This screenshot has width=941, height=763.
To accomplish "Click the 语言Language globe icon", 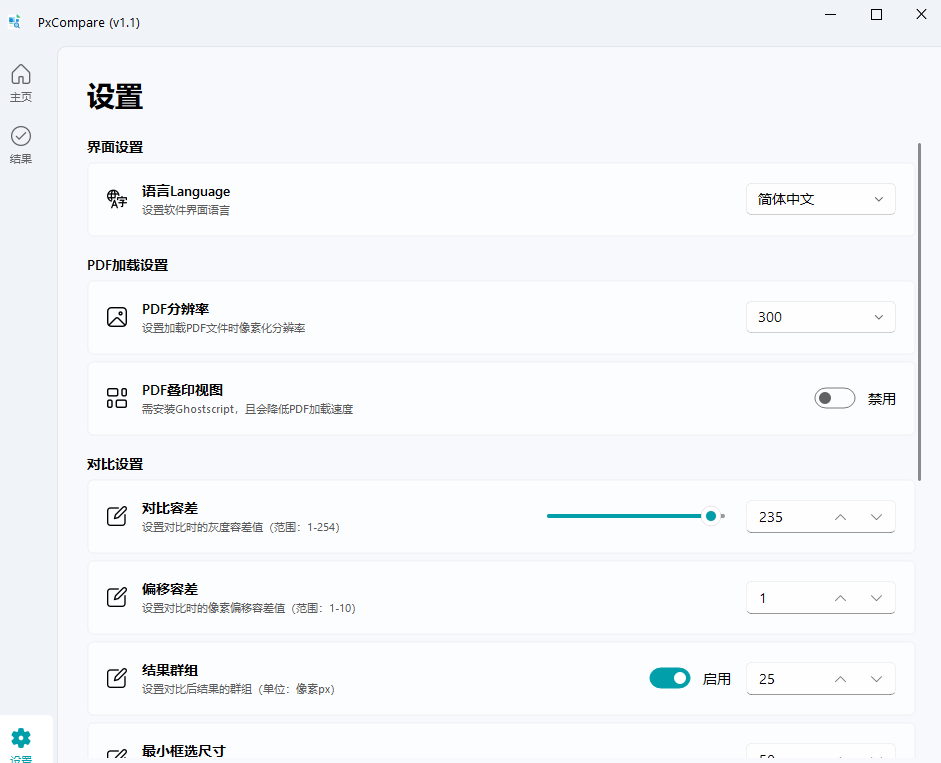I will coord(117,199).
